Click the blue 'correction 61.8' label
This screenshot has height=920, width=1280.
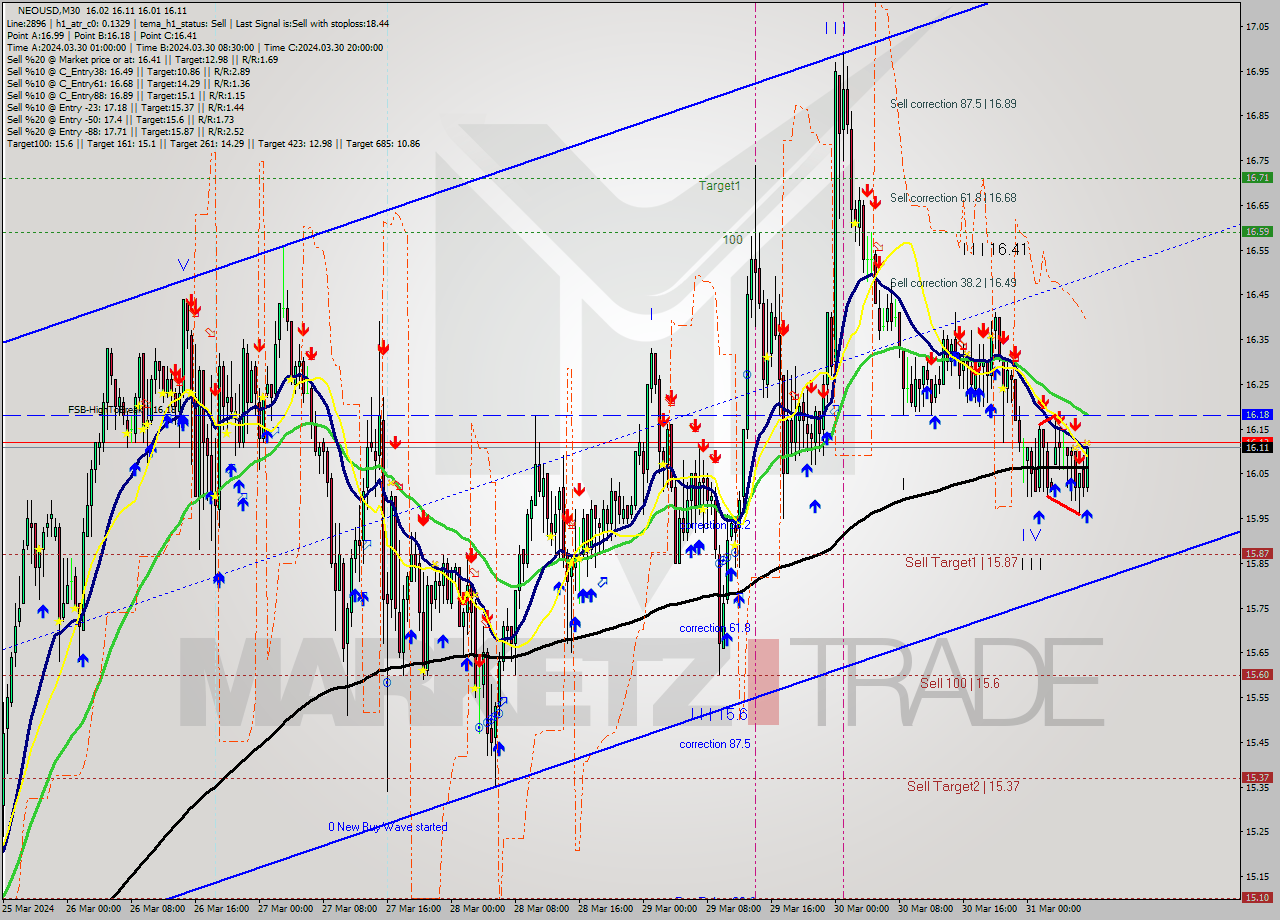[x=715, y=628]
